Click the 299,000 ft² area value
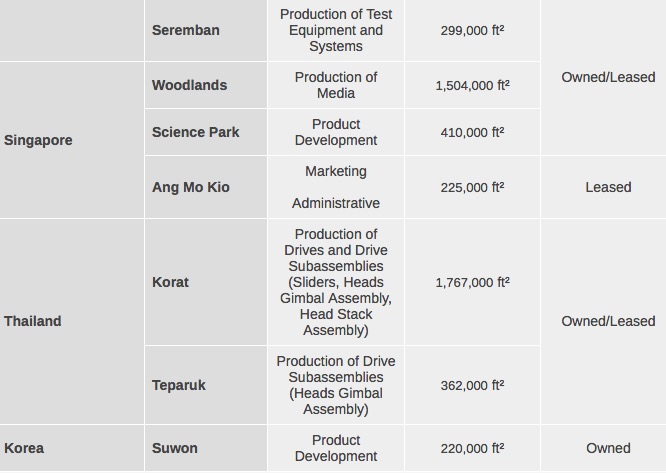This screenshot has height=473, width=666. click(x=472, y=30)
